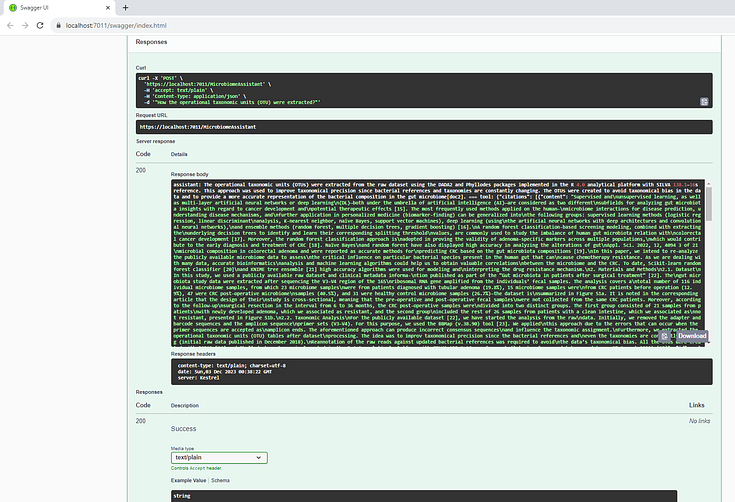
Task: Click the upper 'Responses' section heading
Action: pos(151,42)
